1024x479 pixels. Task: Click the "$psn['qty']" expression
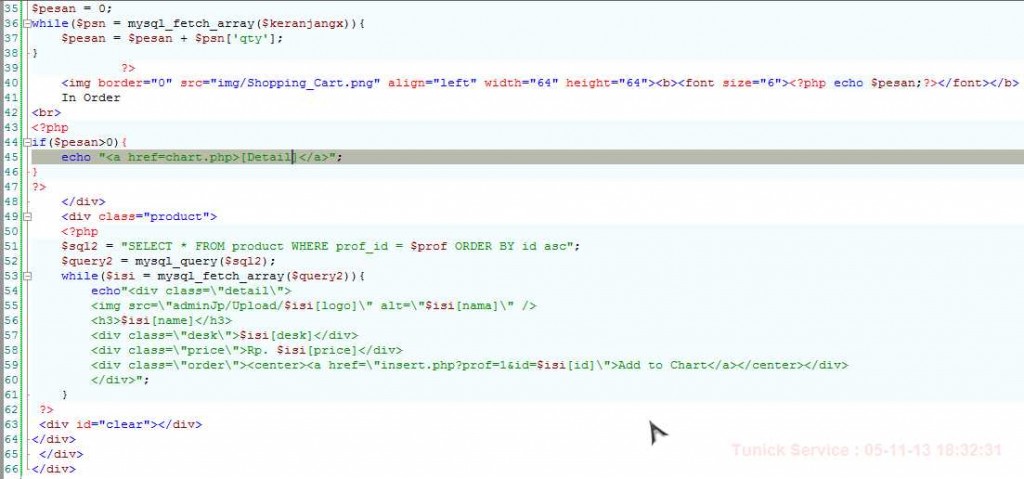pyautogui.click(x=238, y=39)
